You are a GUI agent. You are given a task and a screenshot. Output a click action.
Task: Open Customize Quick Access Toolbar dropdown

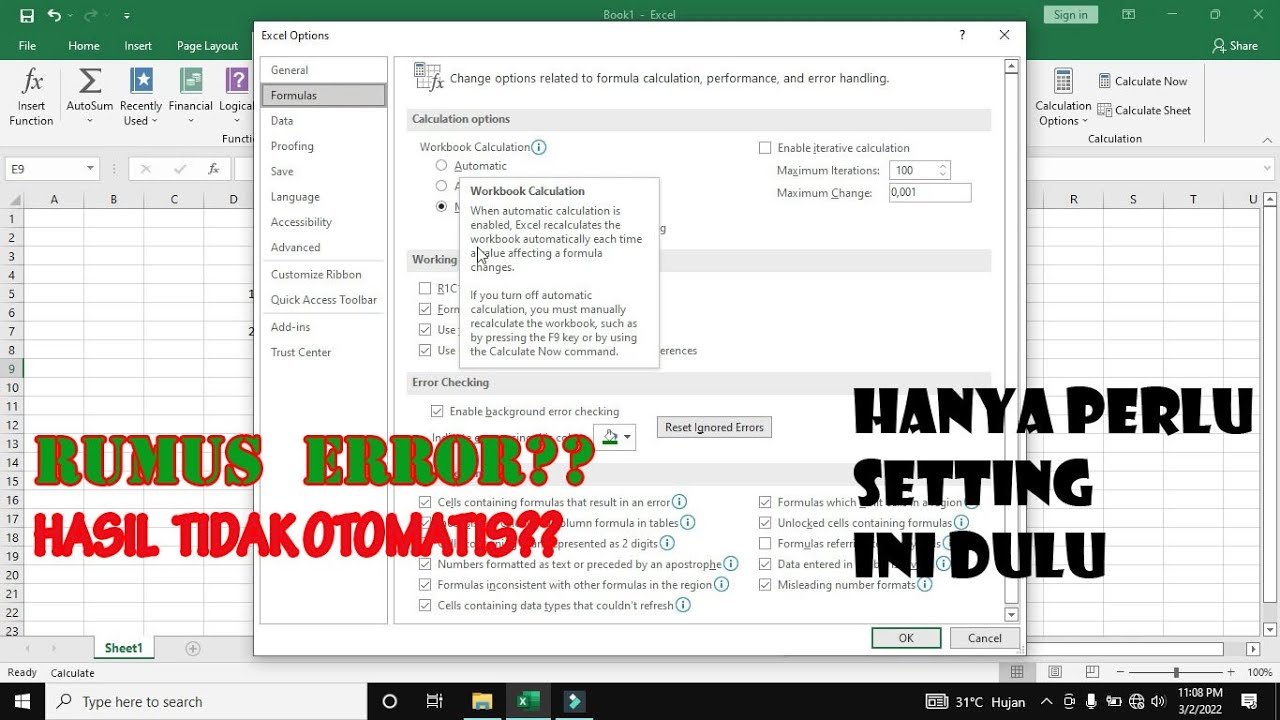[x=127, y=16]
